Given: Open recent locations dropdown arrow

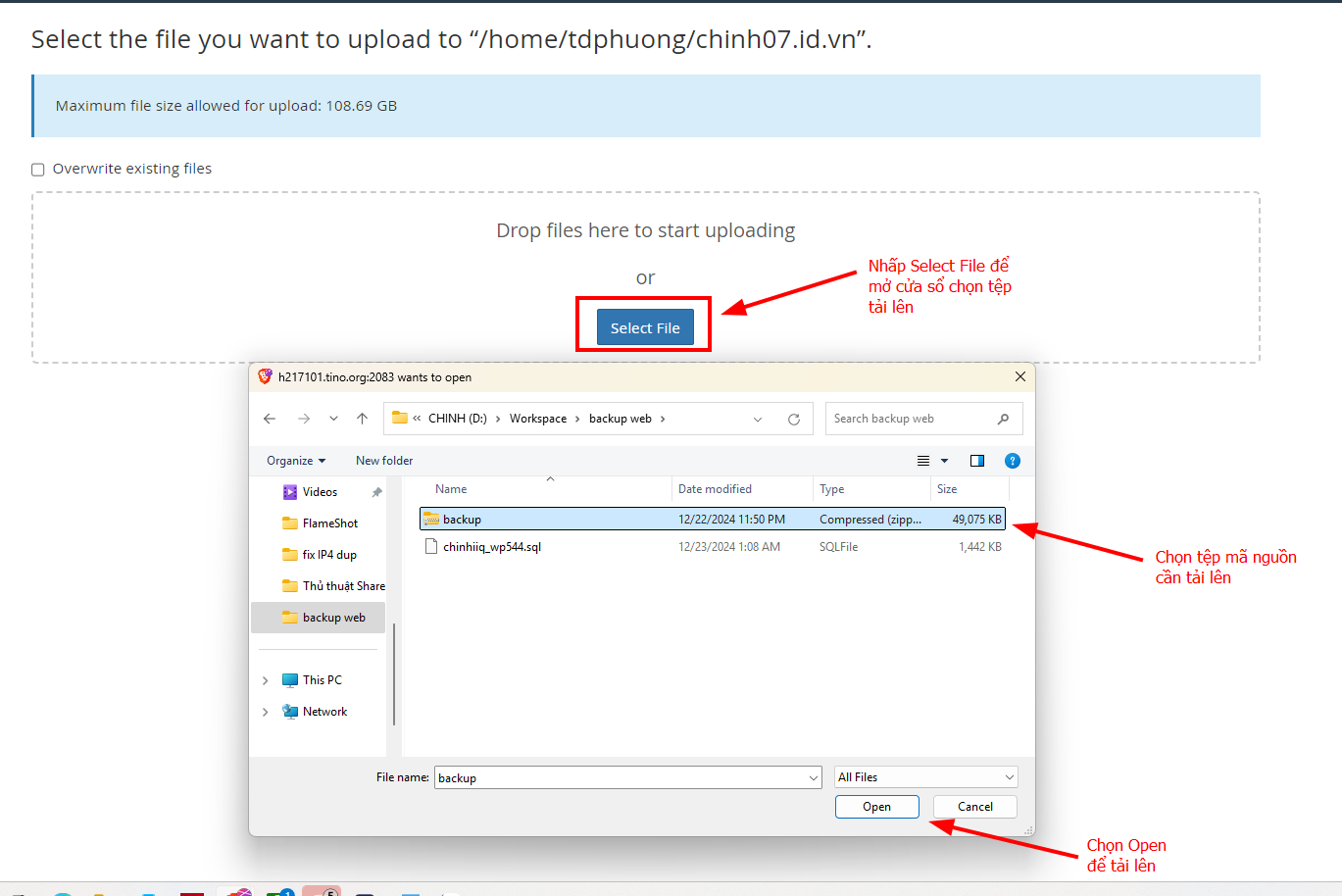Looking at the screenshot, I should pos(333,419).
